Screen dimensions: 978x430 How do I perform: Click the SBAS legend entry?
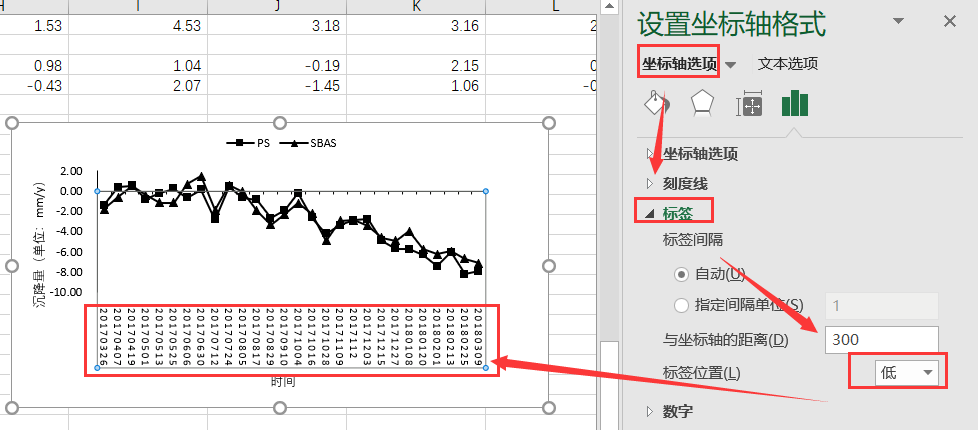[308, 143]
